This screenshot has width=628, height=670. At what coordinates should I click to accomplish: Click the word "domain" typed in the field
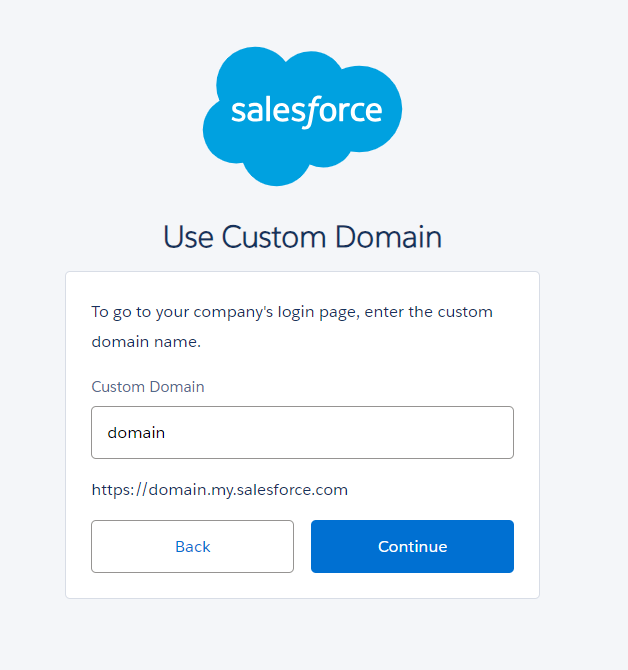pos(136,433)
